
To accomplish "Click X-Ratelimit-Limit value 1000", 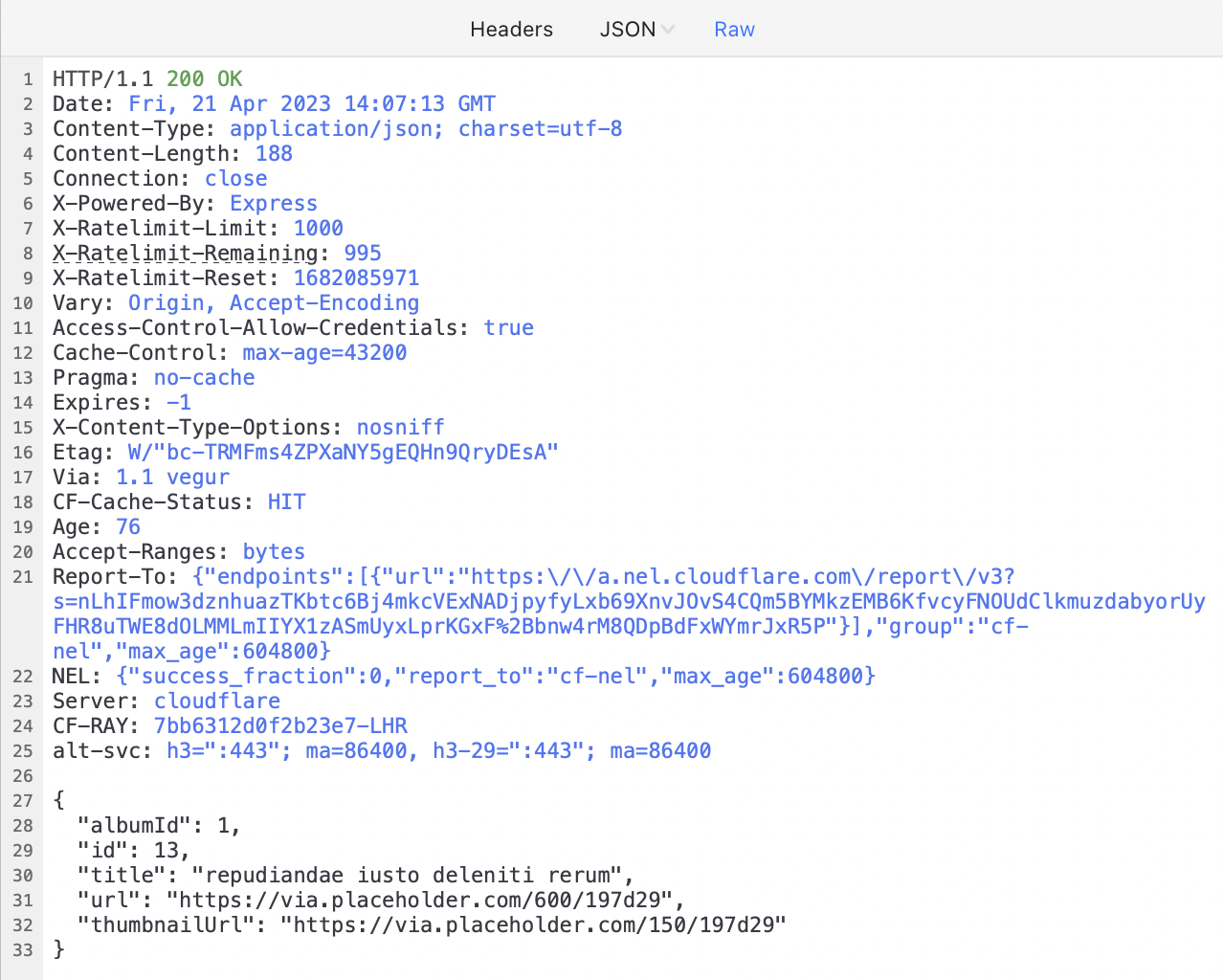I will [x=319, y=228].
